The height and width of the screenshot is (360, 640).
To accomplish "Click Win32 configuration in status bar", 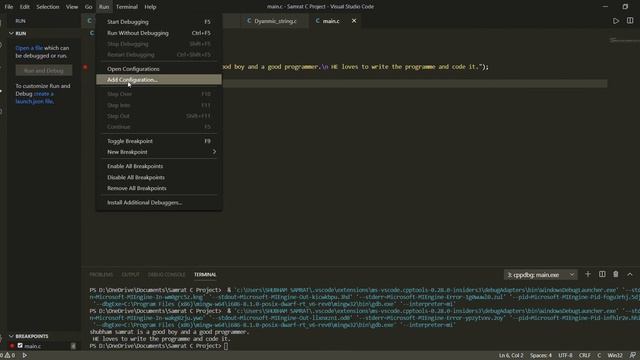I will pyautogui.click(x=615, y=356).
